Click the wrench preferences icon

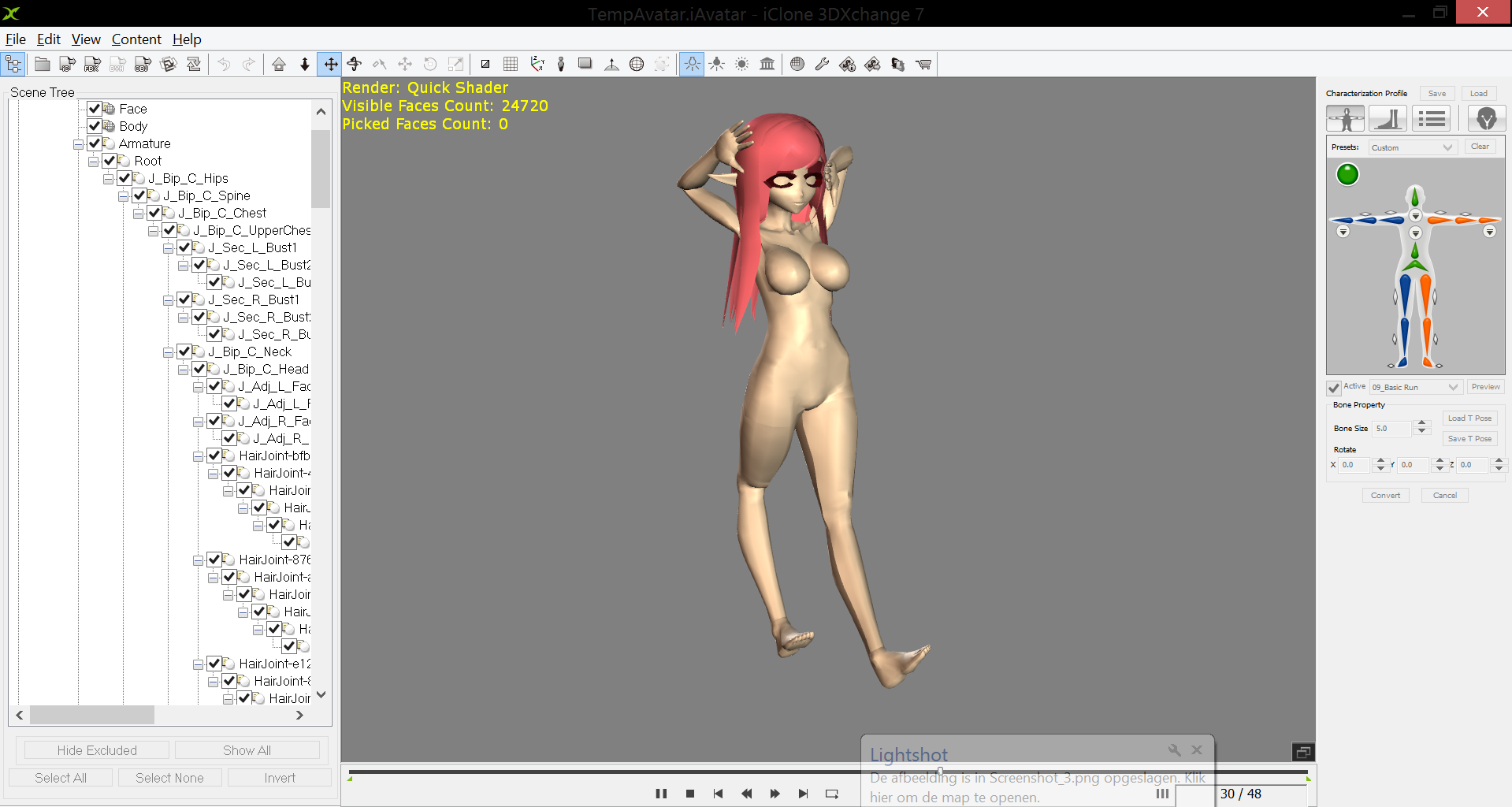click(822, 65)
